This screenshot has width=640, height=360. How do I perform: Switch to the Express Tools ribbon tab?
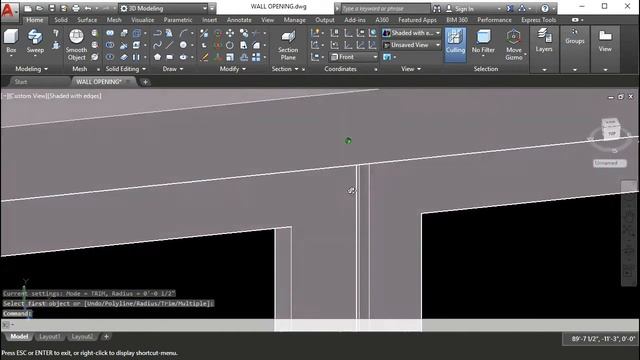(x=538, y=20)
